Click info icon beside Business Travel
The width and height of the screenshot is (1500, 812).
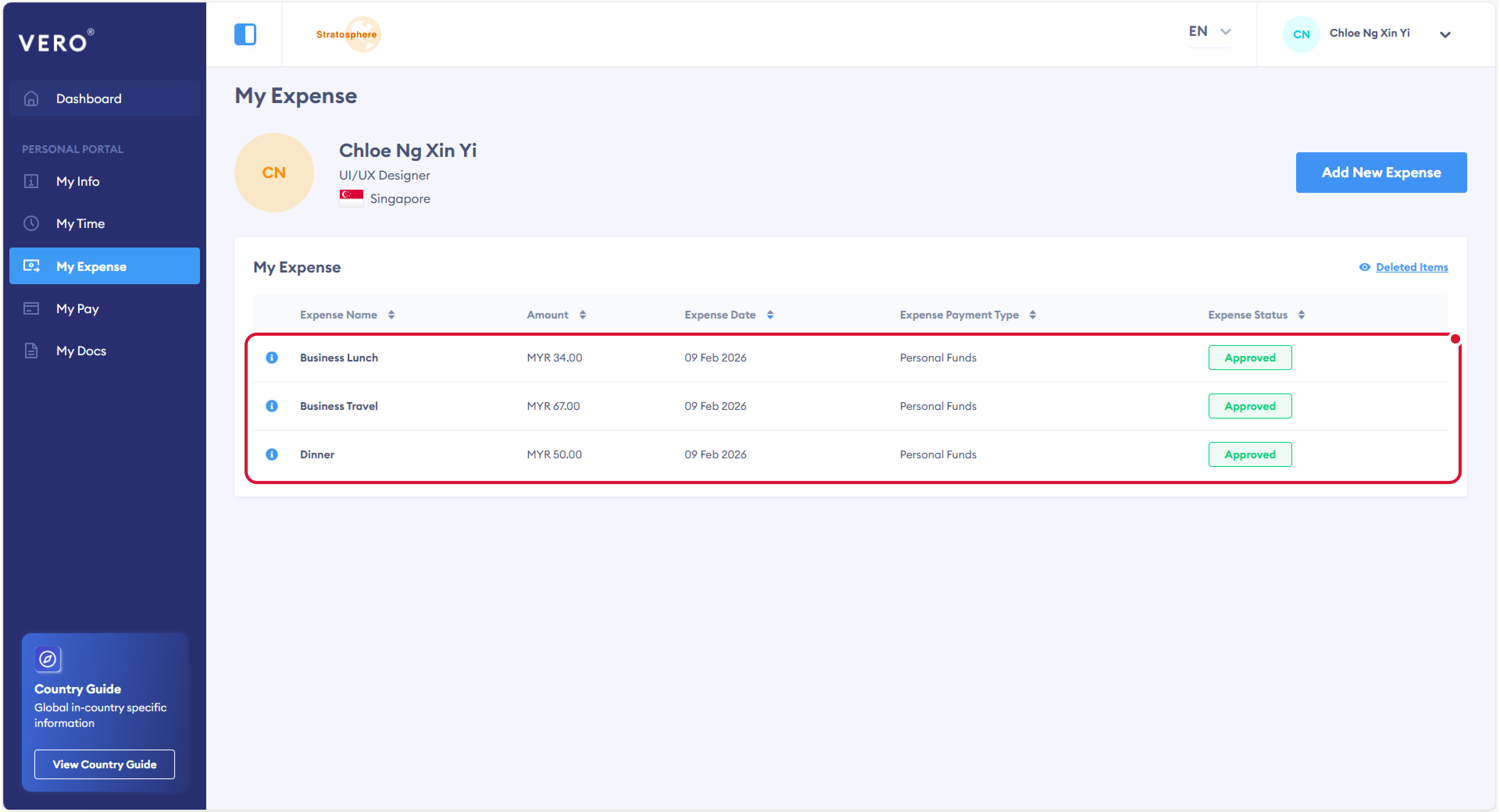coord(271,406)
